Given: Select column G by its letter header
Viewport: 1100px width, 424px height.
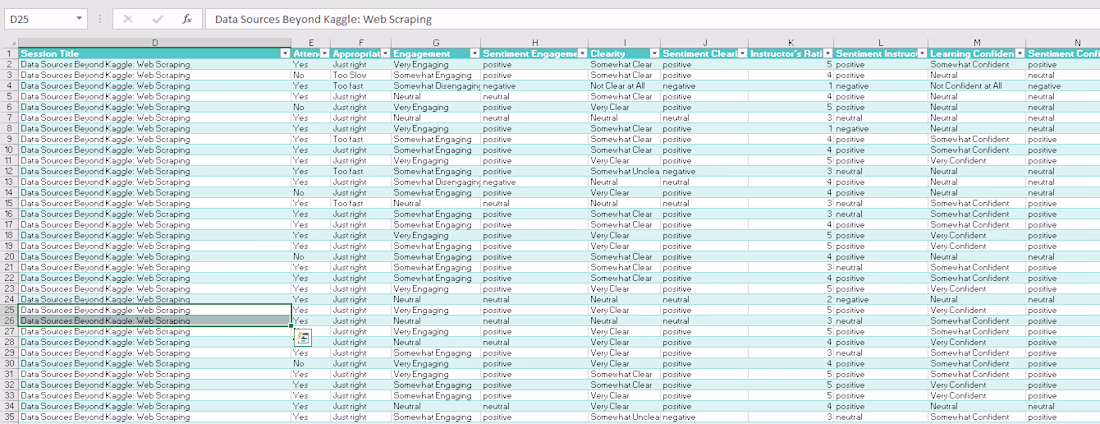Looking at the screenshot, I should 436,44.
